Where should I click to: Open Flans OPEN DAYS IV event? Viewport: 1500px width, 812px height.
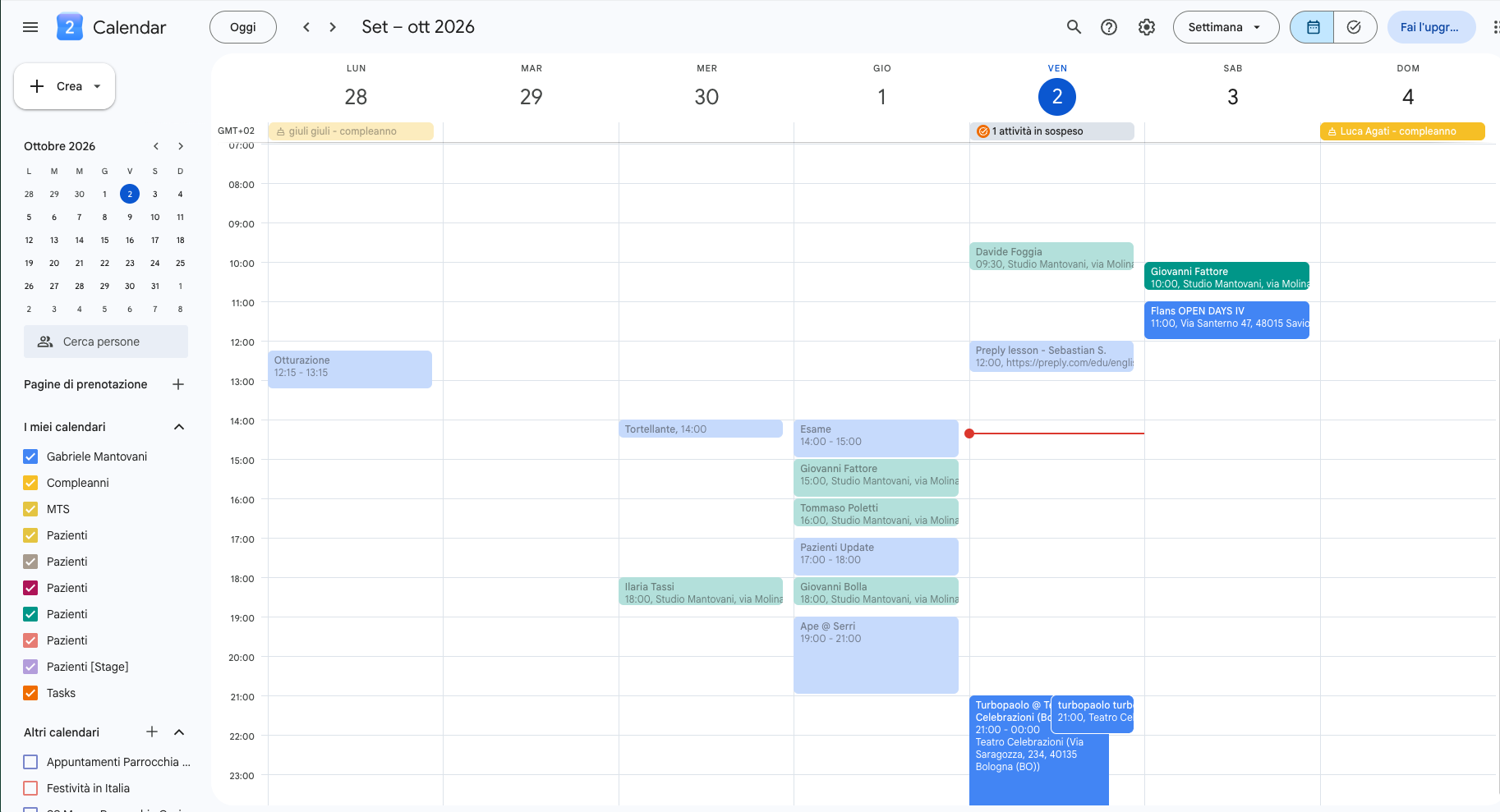click(x=1226, y=320)
